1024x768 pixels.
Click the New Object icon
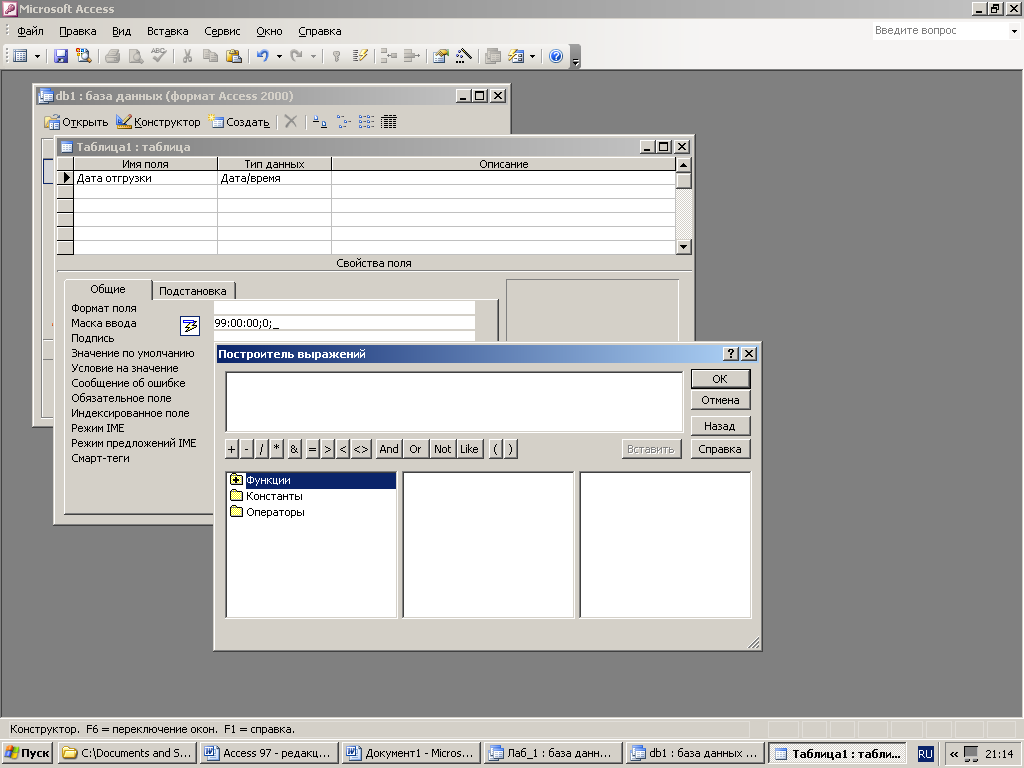(x=516, y=56)
